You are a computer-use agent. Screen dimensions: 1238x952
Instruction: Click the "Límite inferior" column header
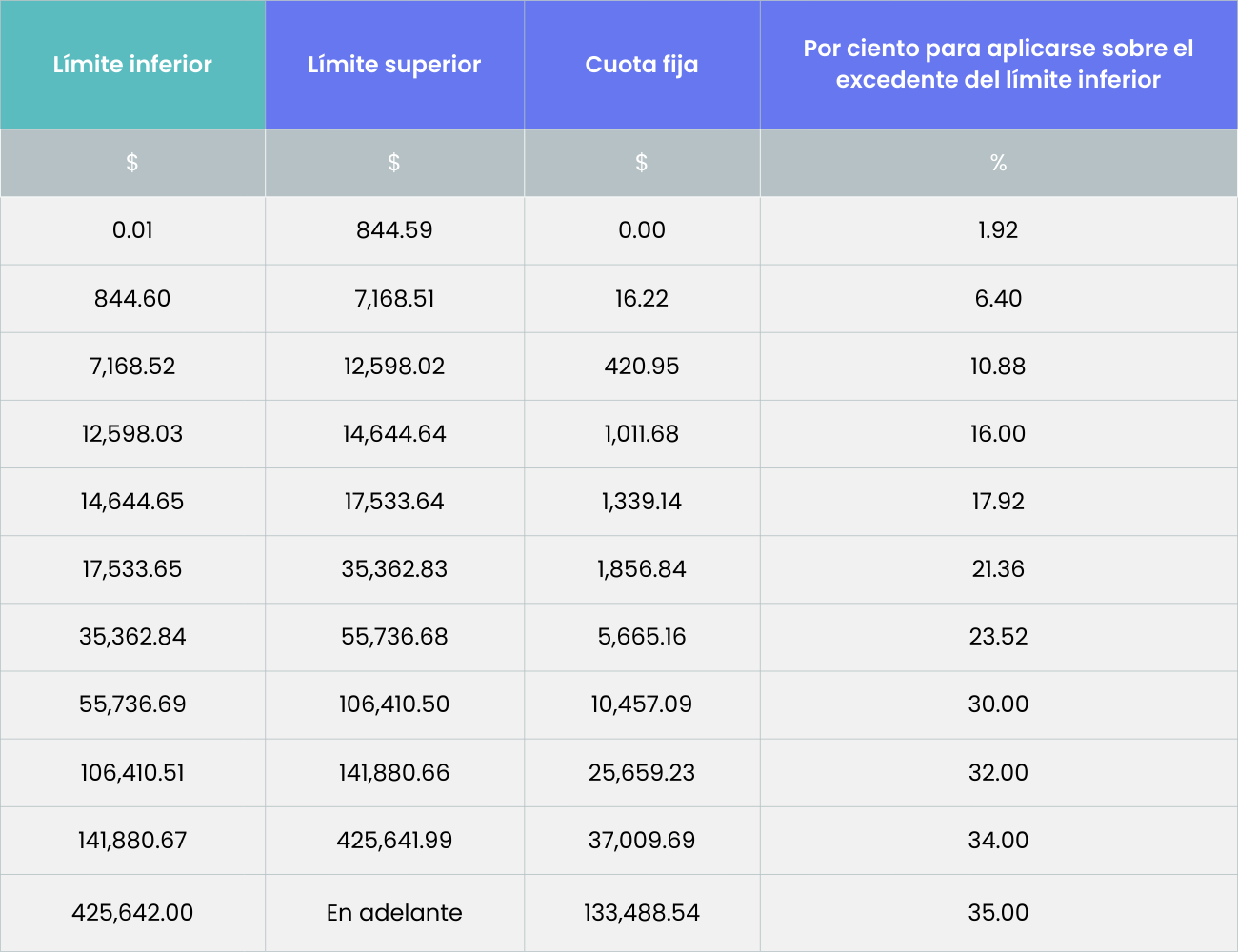point(132,65)
